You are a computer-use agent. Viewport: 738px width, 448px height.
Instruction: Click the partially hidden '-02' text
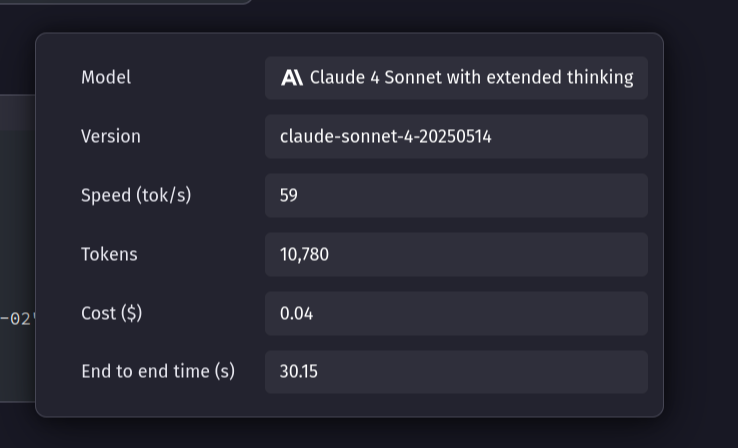click(x=17, y=319)
